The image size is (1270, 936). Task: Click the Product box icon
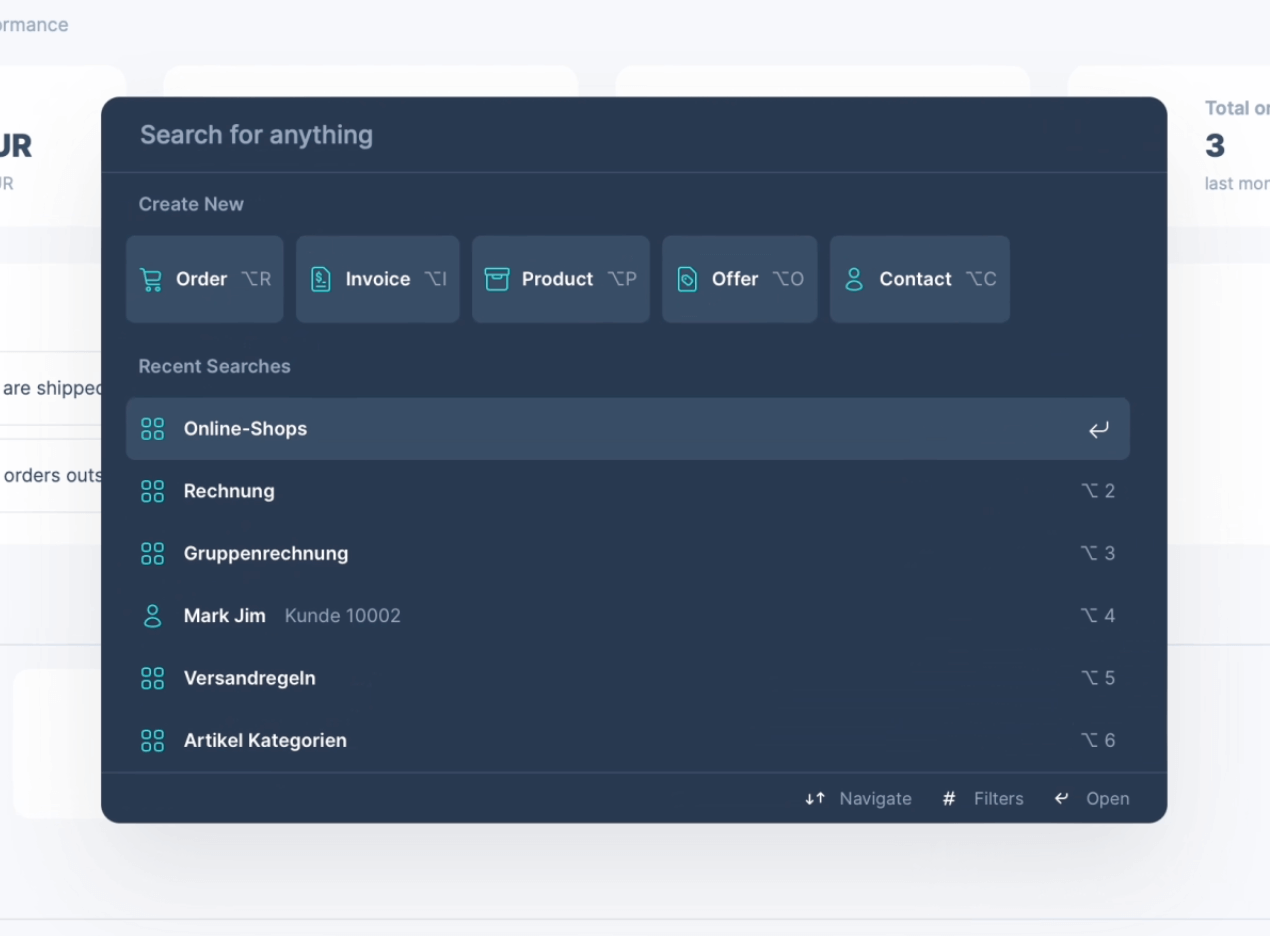tap(496, 279)
